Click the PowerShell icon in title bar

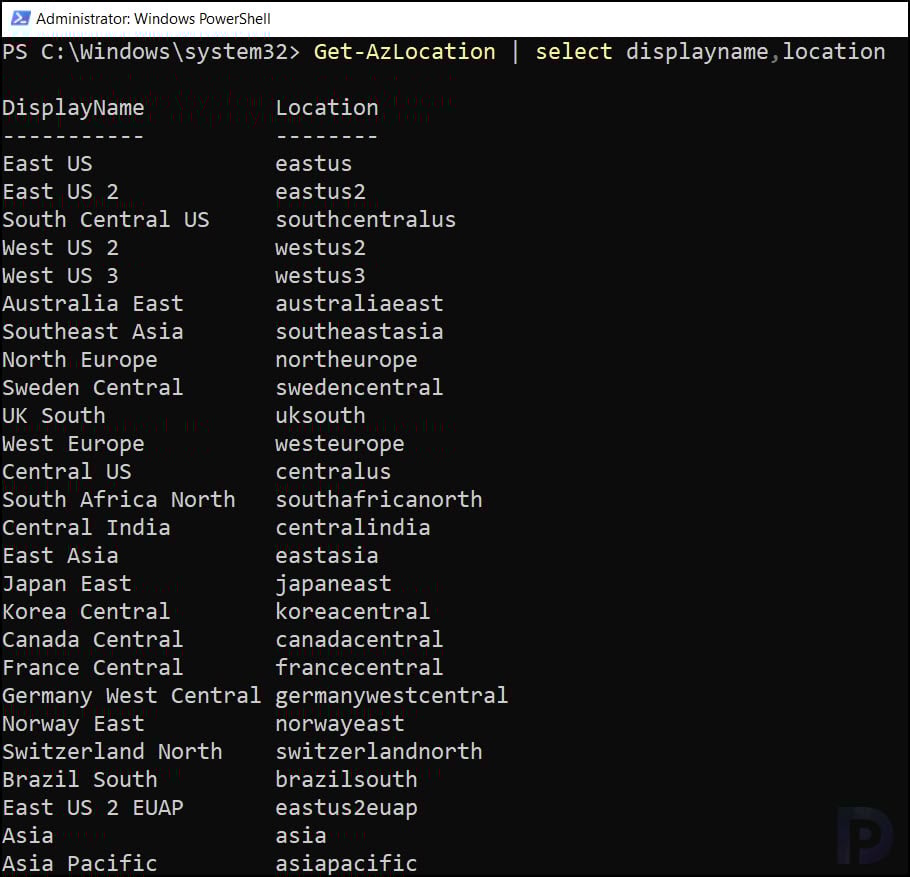click(x=20, y=19)
